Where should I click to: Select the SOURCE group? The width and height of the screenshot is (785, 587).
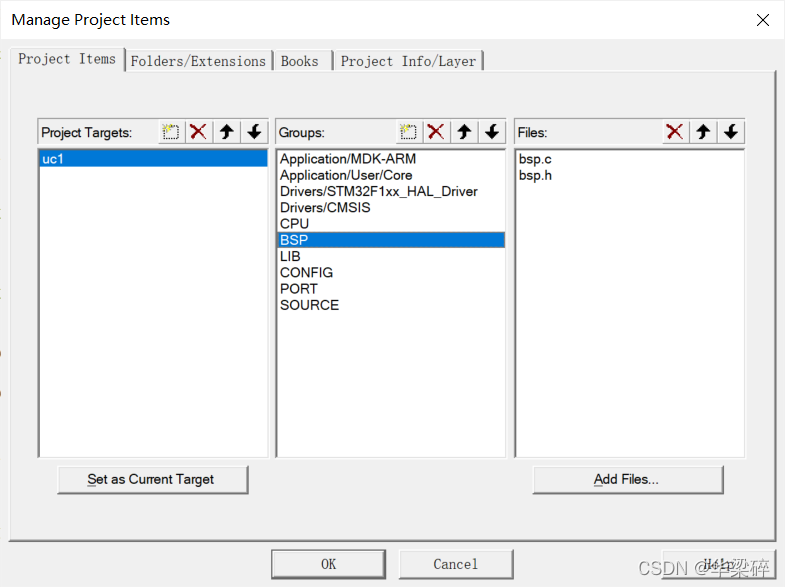tap(391, 305)
